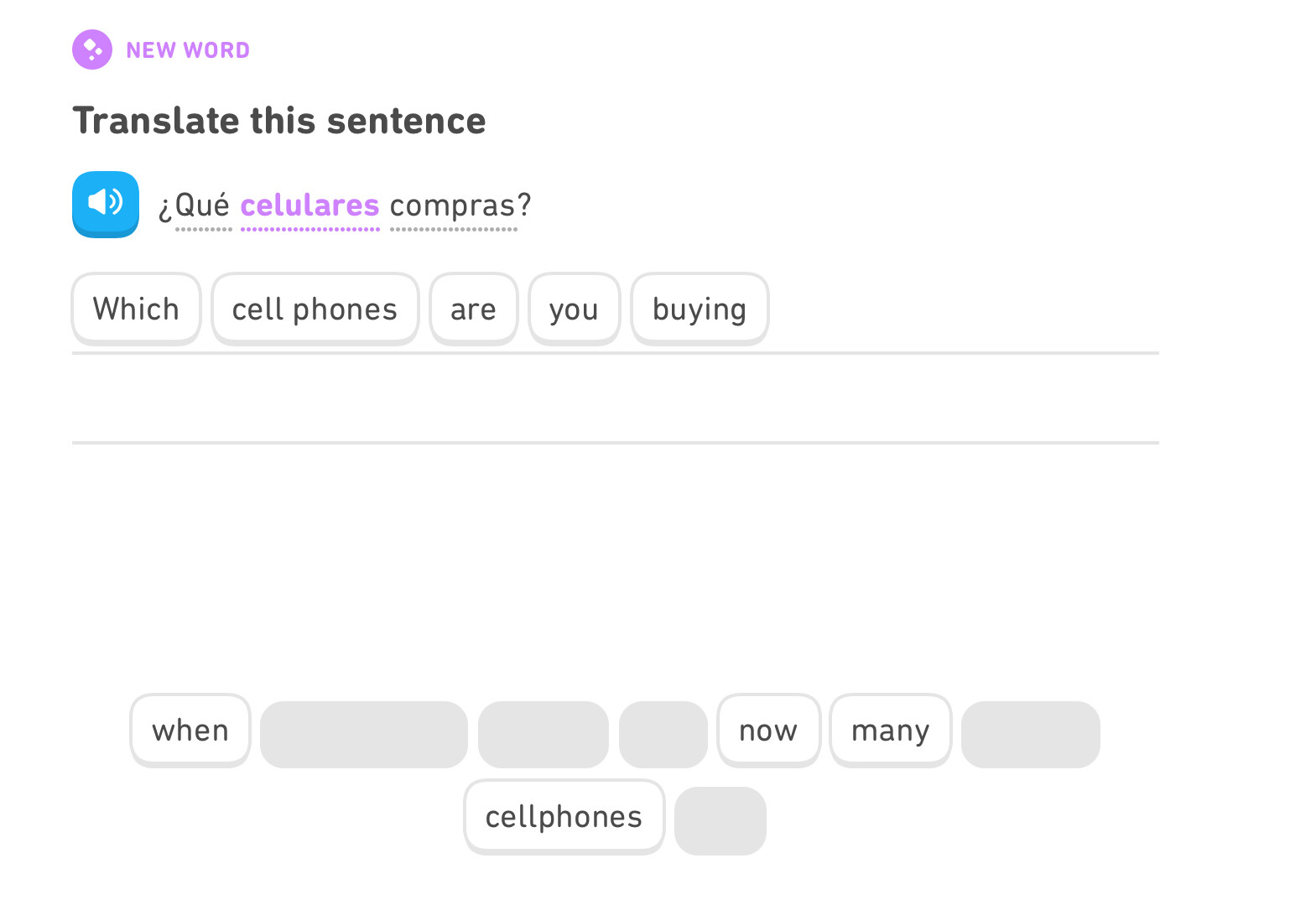Show the hint for the word "Qué"
1316x900 pixels.
tap(202, 205)
